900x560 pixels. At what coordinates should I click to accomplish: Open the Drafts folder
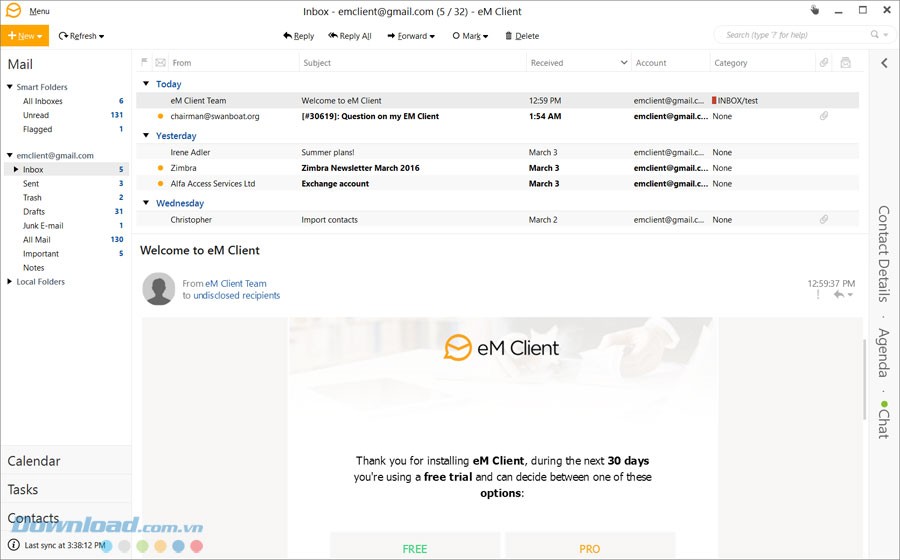(x=34, y=211)
